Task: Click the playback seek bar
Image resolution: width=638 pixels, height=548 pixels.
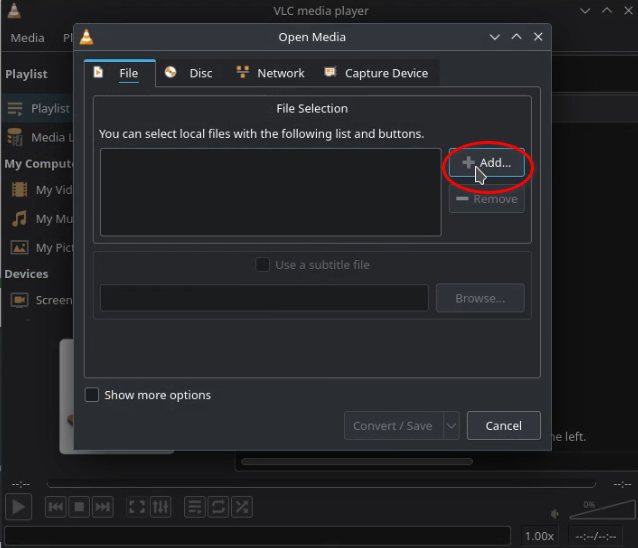Action: 321,484
